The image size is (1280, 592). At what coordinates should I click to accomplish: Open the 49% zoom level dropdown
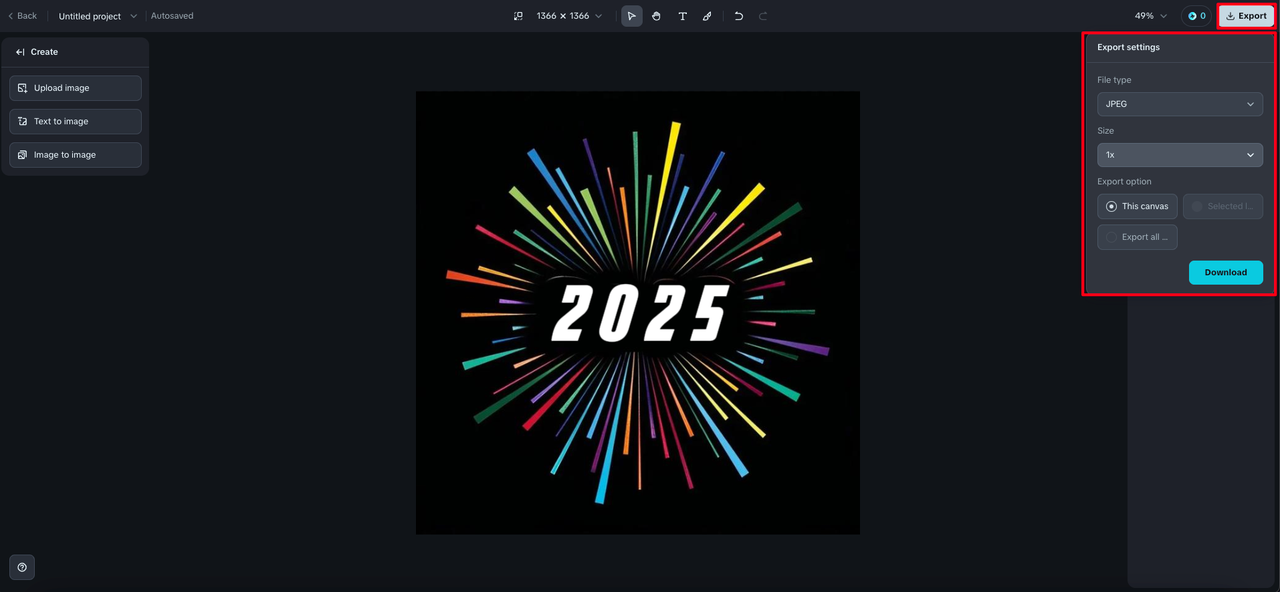tap(1151, 16)
